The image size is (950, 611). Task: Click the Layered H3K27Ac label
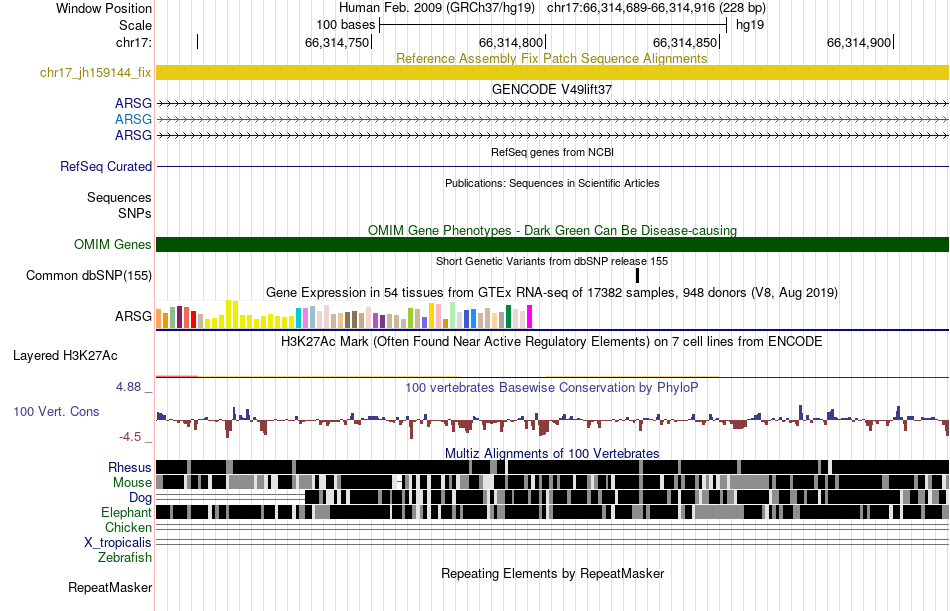(65, 356)
